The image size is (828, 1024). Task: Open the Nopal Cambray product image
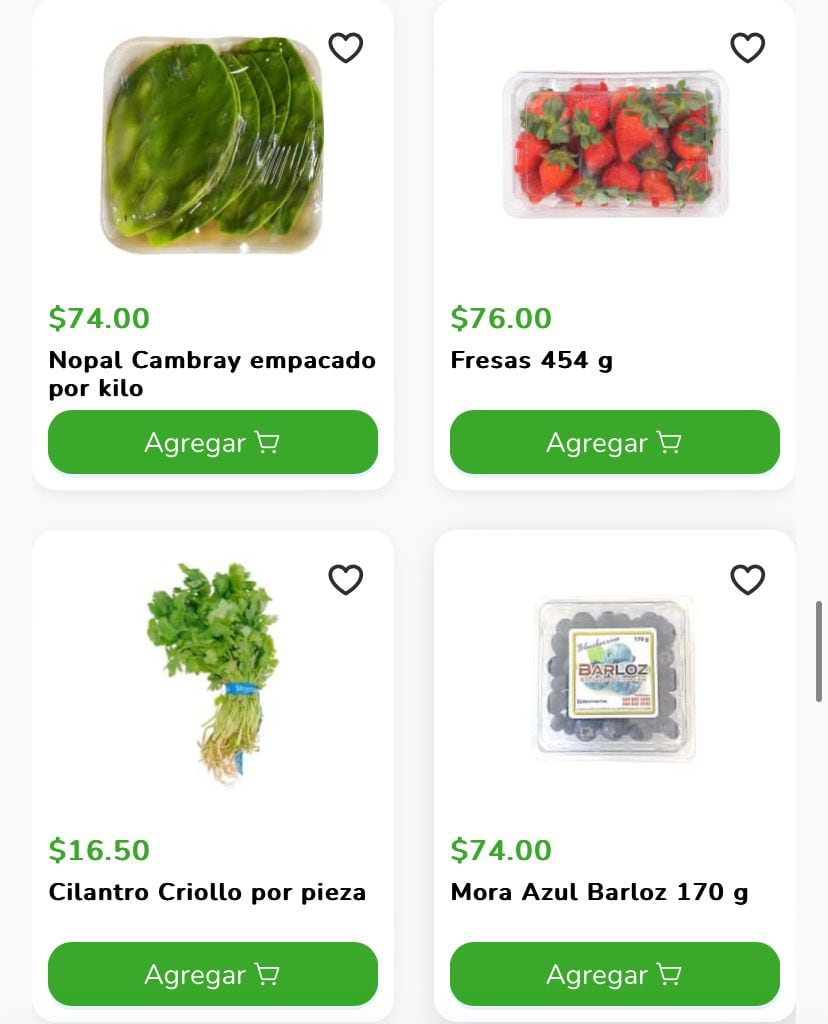214,145
